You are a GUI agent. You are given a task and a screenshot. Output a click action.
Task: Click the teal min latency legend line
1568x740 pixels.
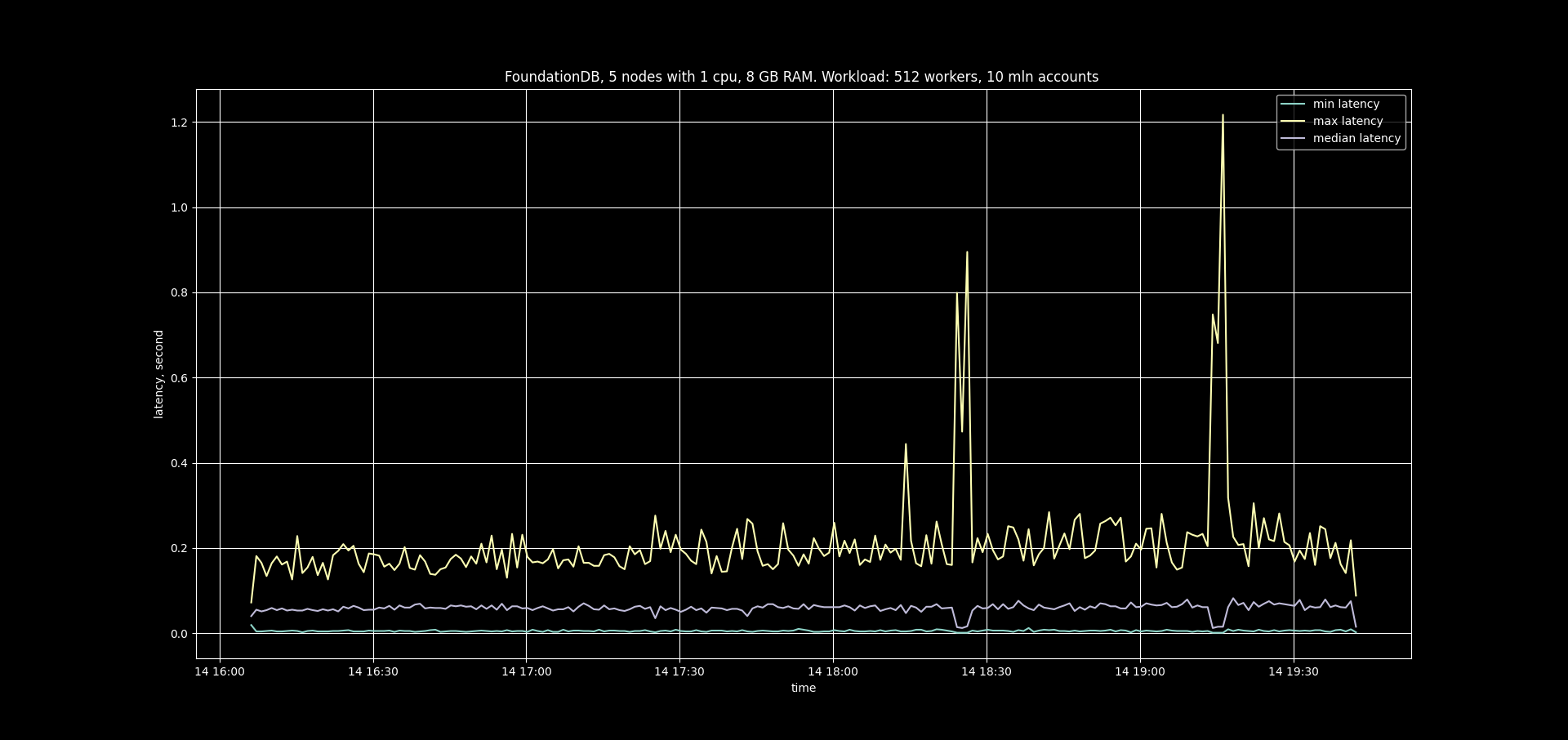(1293, 104)
